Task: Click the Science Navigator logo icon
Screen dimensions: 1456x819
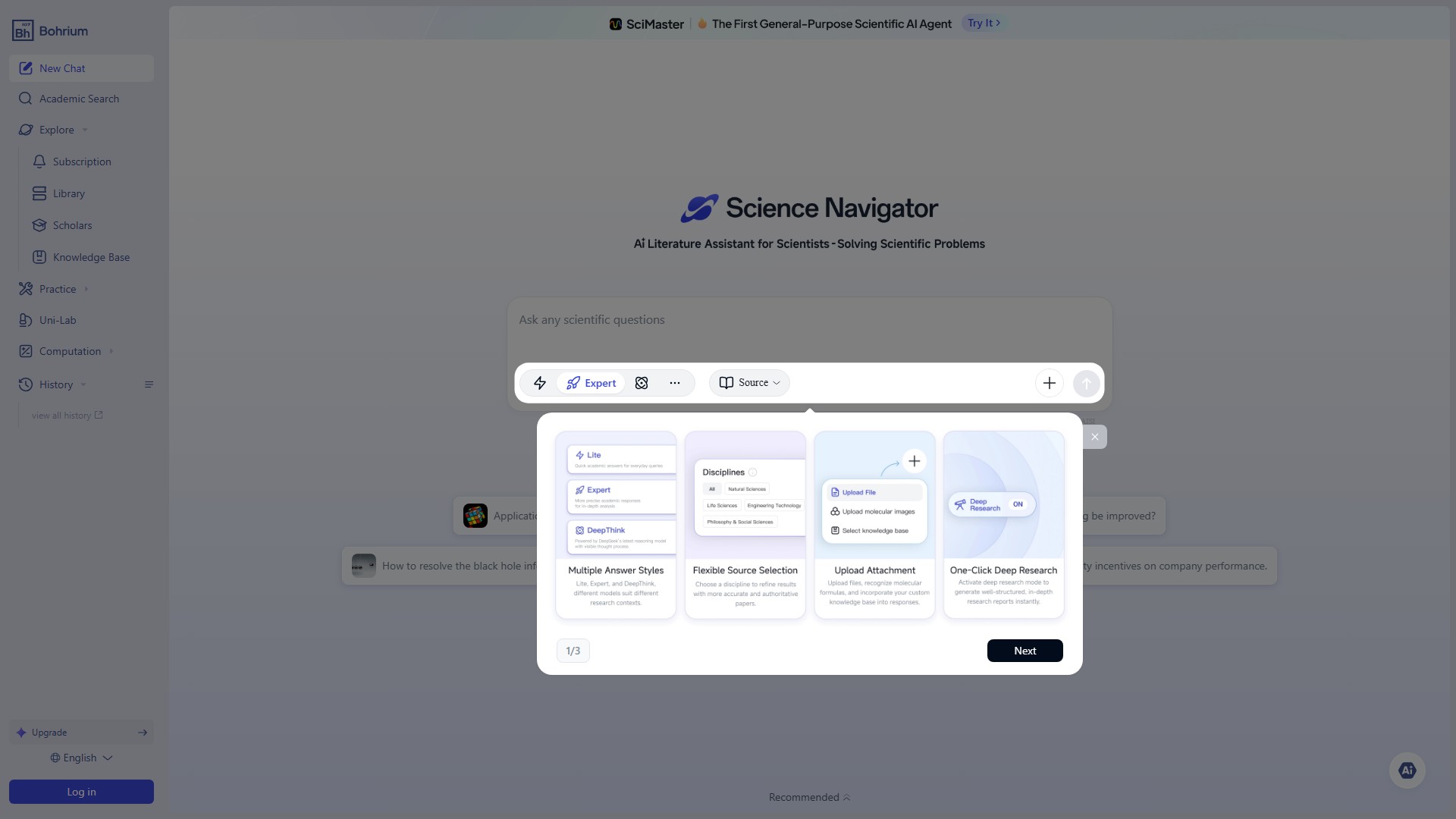Action: tap(699, 208)
